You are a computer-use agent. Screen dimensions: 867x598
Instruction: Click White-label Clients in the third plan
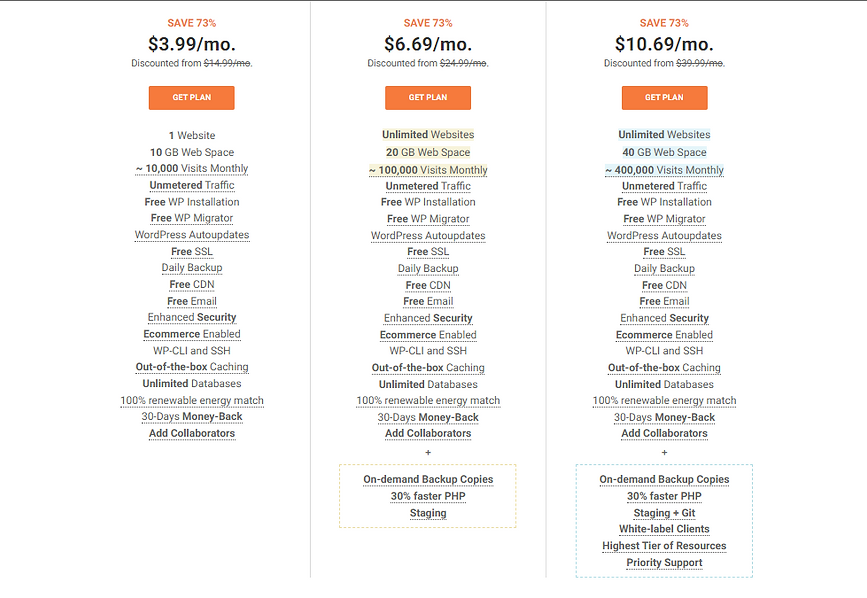665,529
